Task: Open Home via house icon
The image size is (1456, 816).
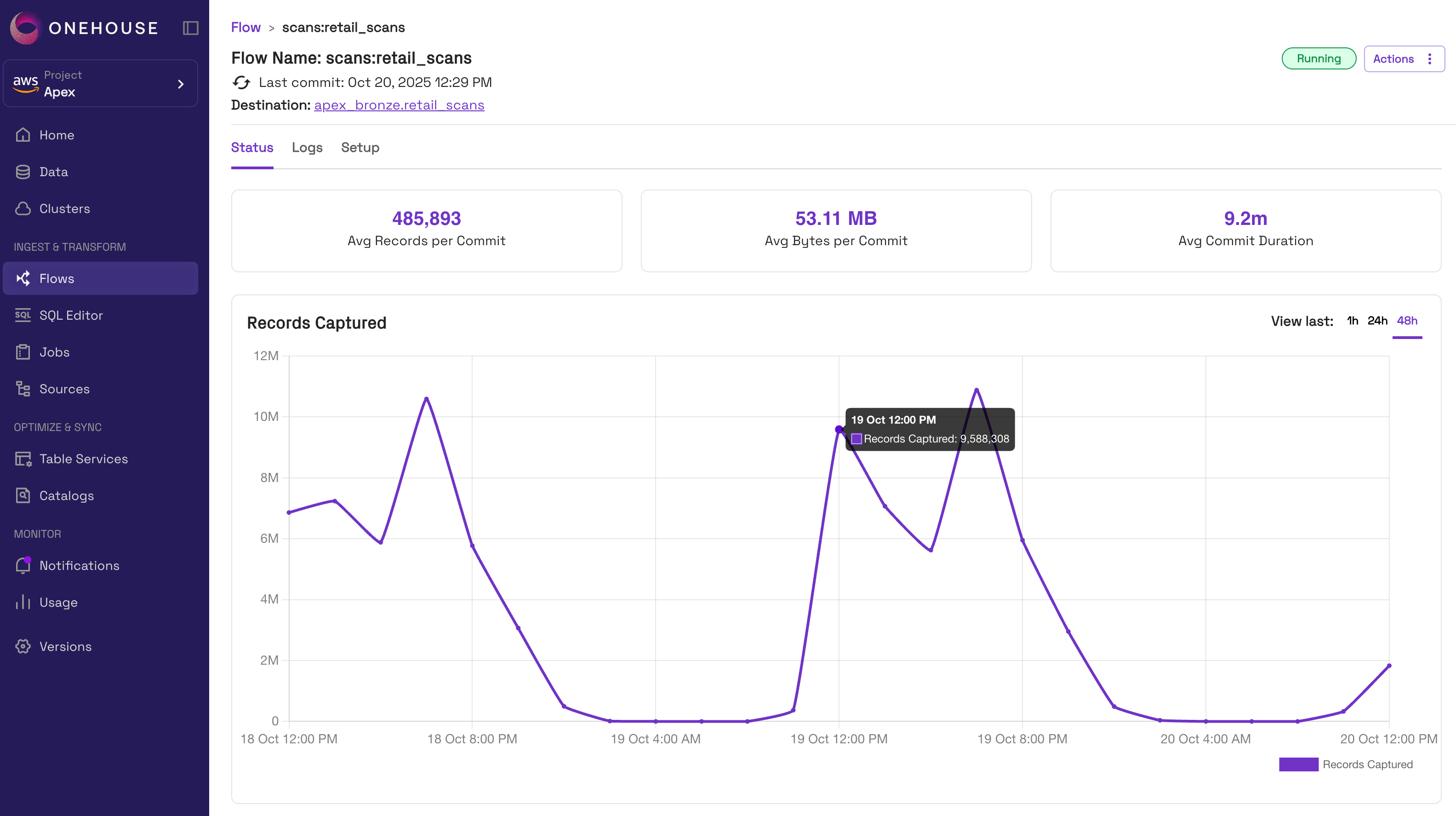Action: [23, 135]
